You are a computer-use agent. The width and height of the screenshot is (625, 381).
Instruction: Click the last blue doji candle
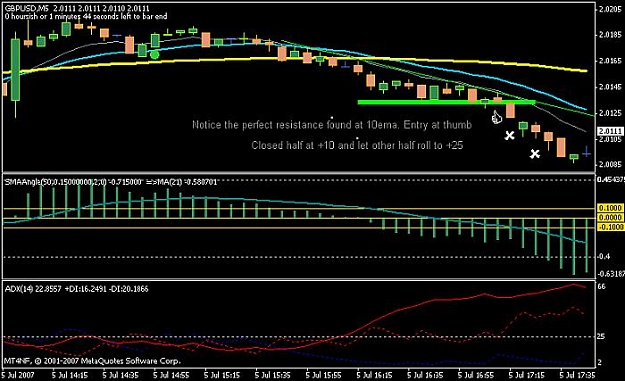(586, 153)
